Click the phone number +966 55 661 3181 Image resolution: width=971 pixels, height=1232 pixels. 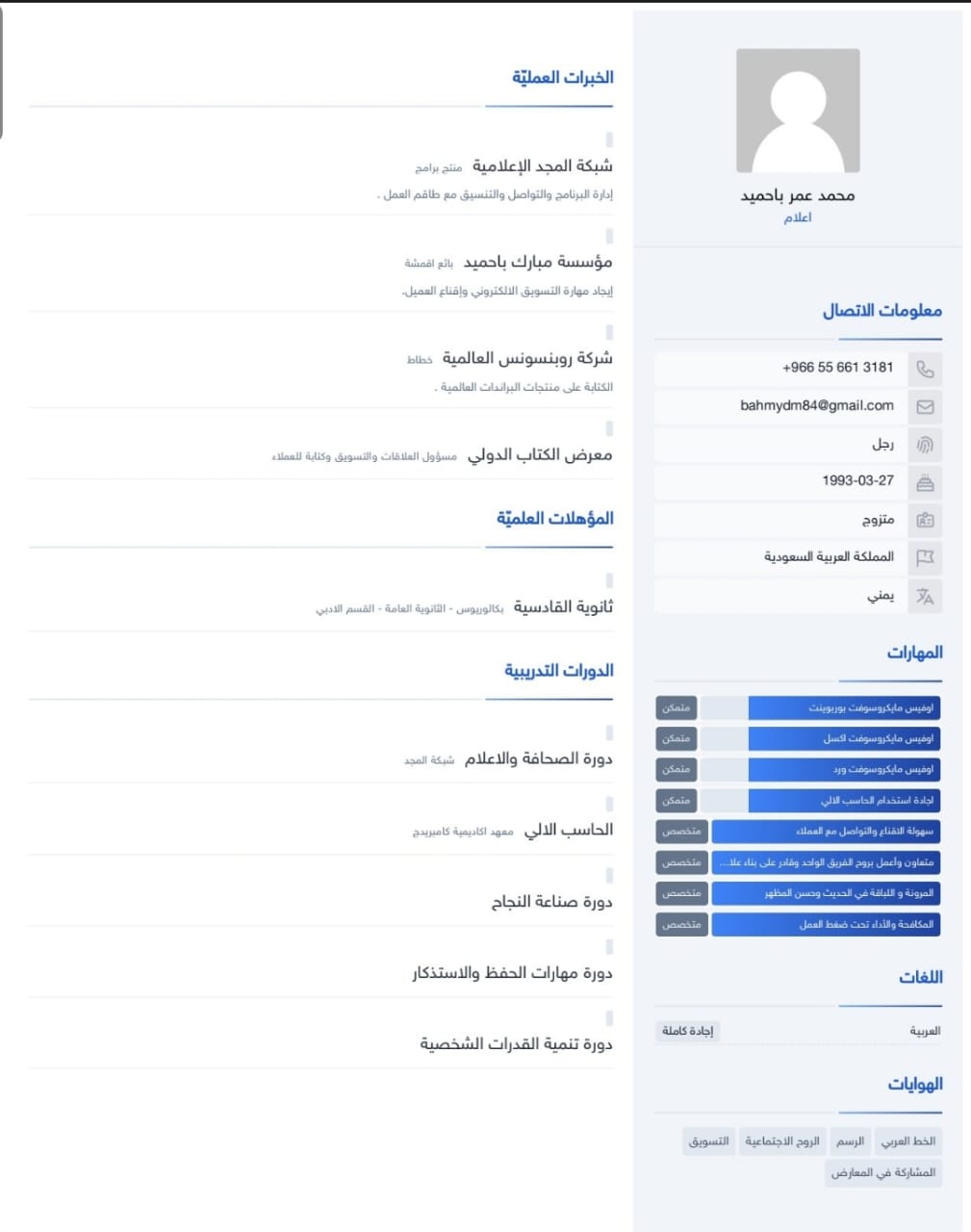click(838, 367)
